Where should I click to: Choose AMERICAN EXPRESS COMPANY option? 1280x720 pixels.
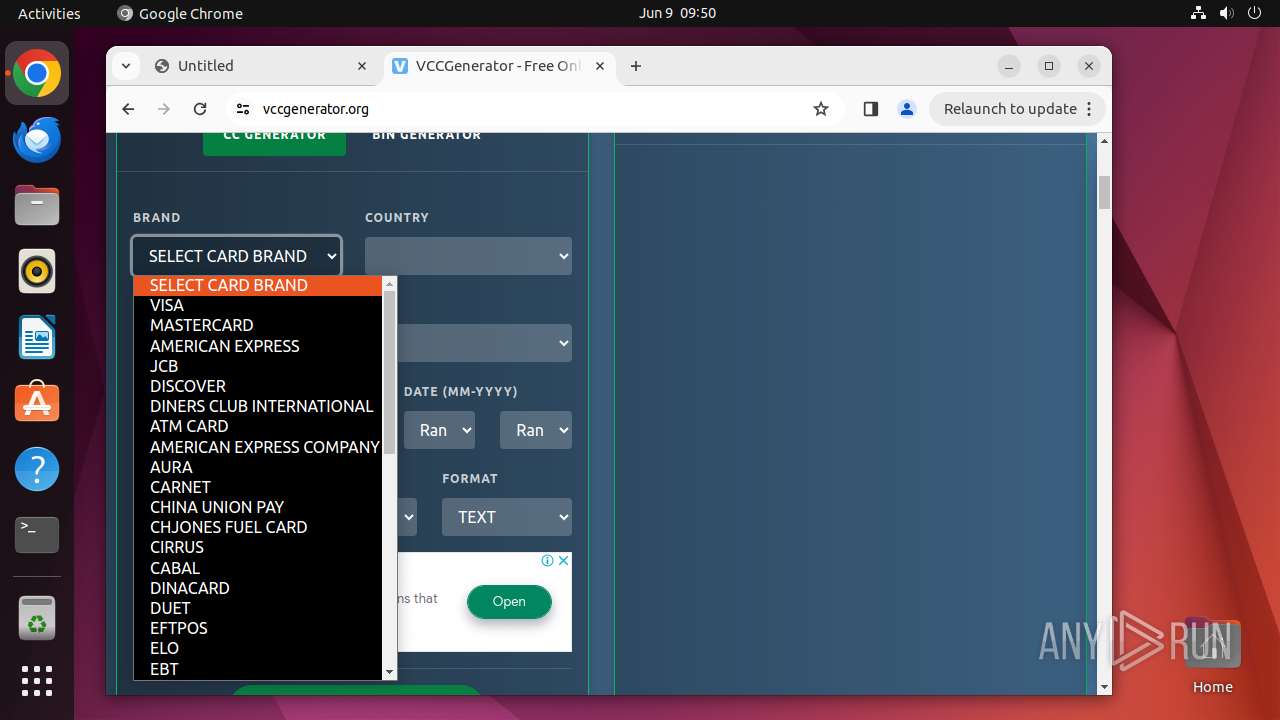click(258, 447)
